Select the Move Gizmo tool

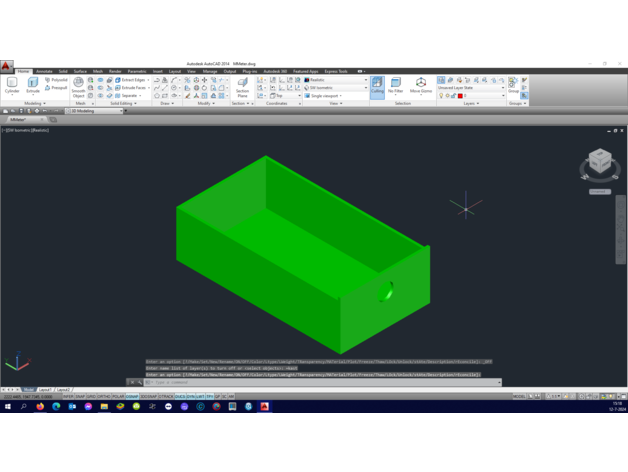tap(421, 86)
